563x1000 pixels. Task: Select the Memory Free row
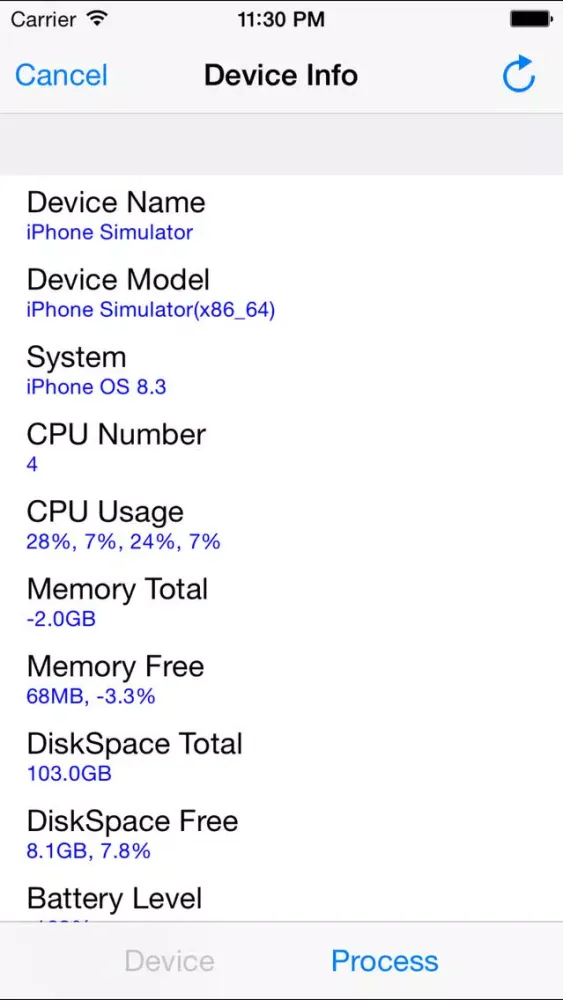281,679
